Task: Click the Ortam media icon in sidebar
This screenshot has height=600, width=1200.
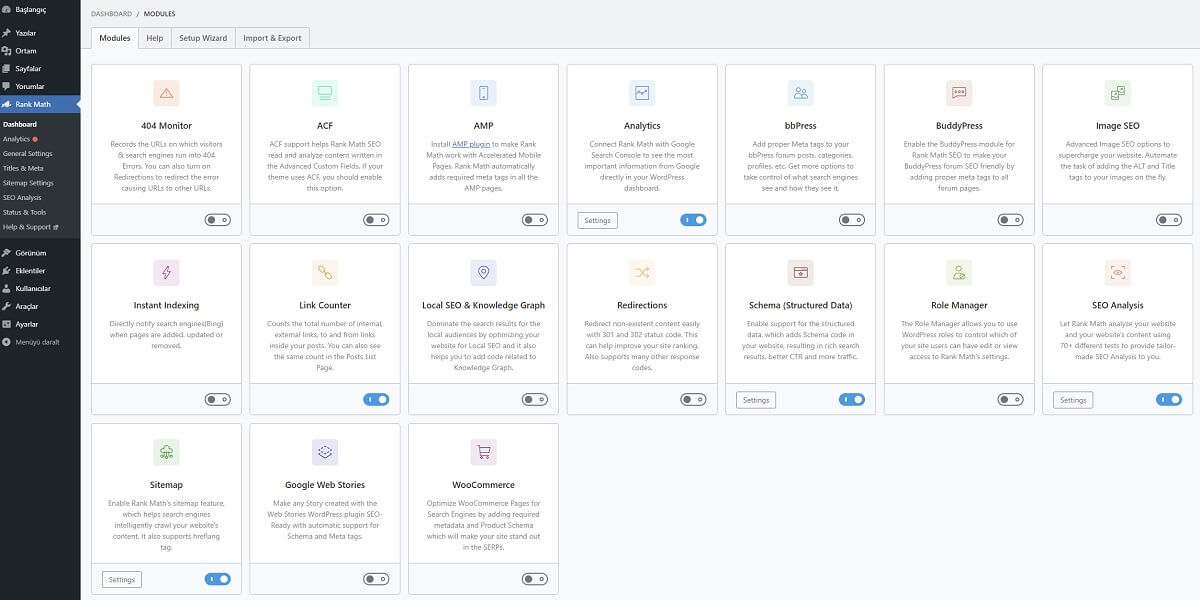Action: point(7,51)
